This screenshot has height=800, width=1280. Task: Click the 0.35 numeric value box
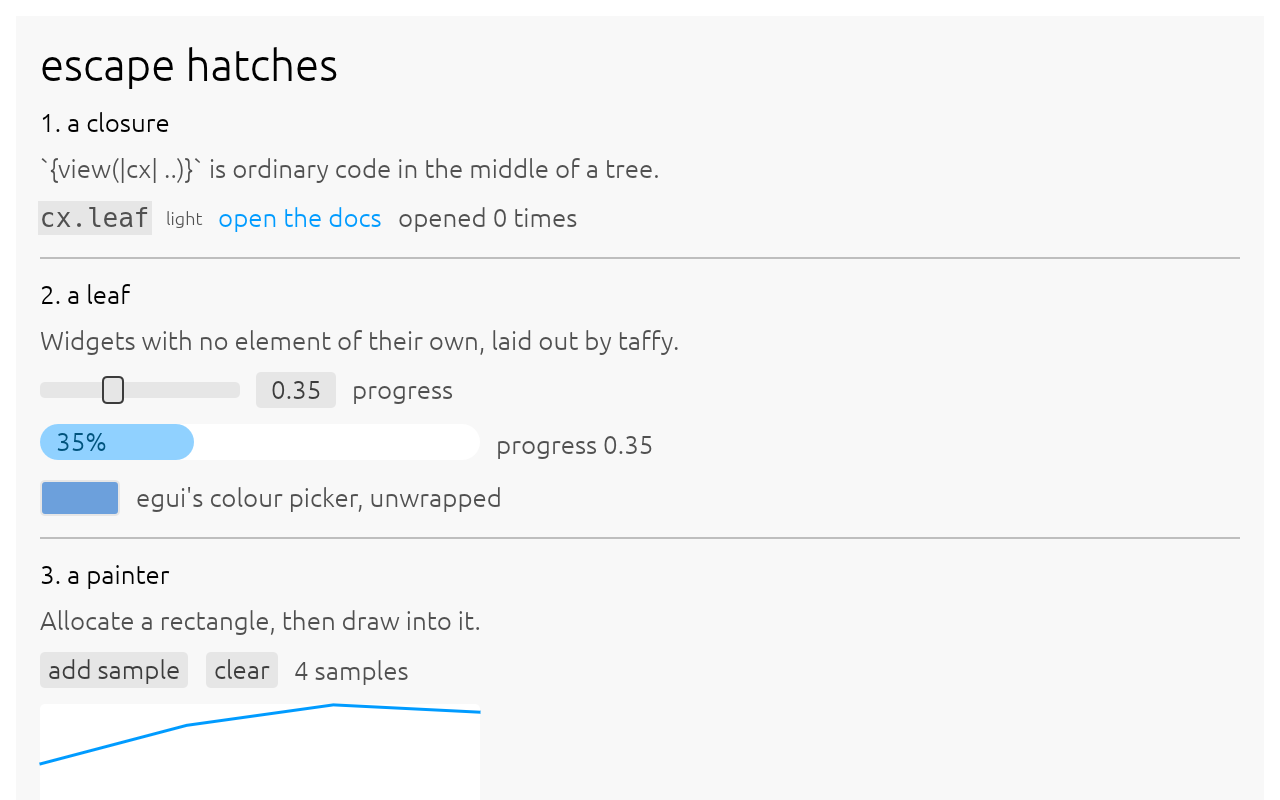tap(296, 390)
